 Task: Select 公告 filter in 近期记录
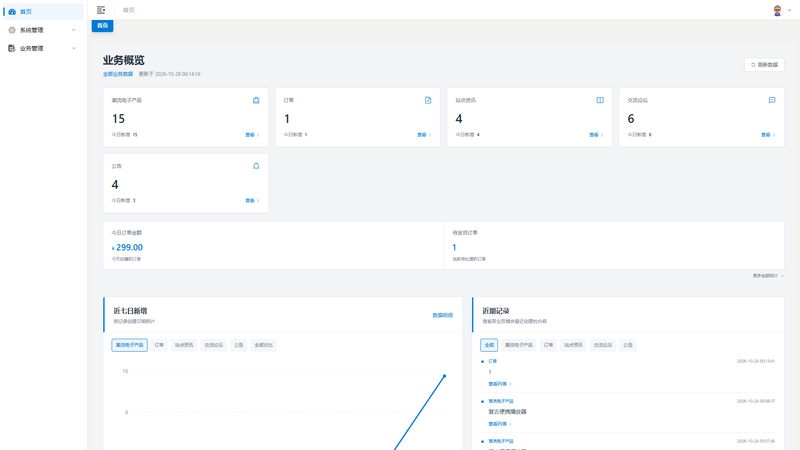point(628,345)
